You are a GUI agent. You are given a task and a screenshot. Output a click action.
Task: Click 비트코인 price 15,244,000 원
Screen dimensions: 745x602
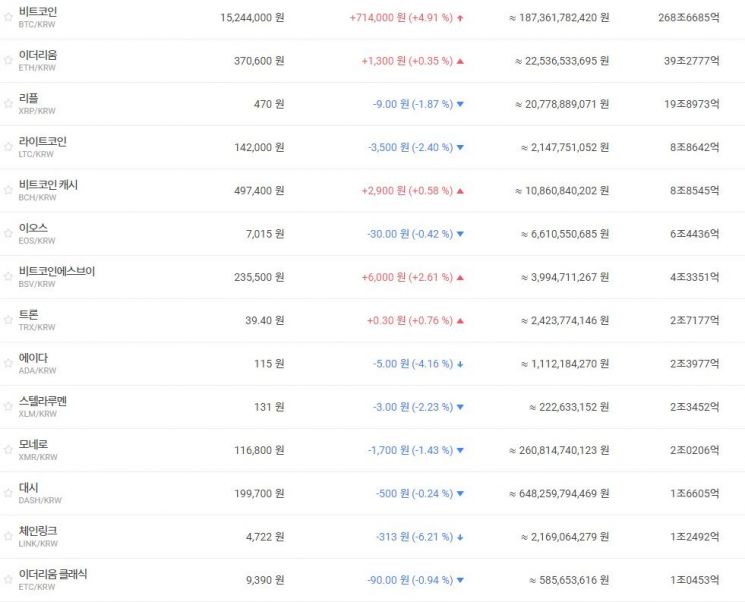click(x=252, y=18)
